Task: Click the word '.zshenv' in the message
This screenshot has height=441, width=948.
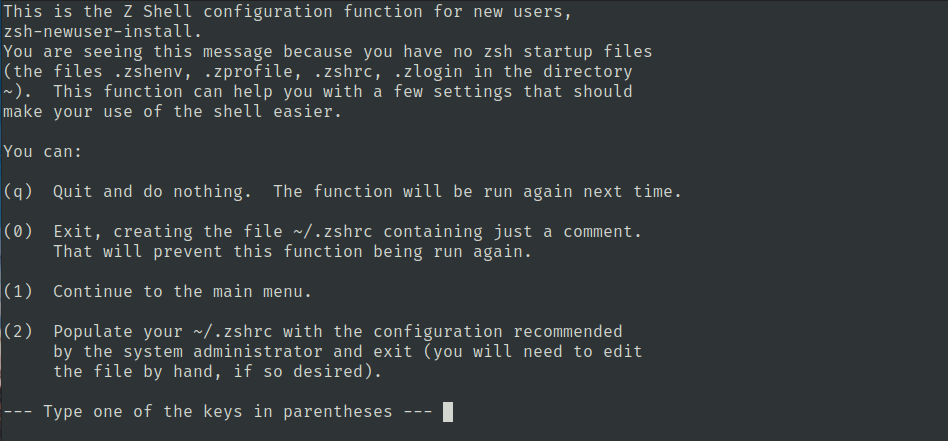Action: (x=148, y=72)
